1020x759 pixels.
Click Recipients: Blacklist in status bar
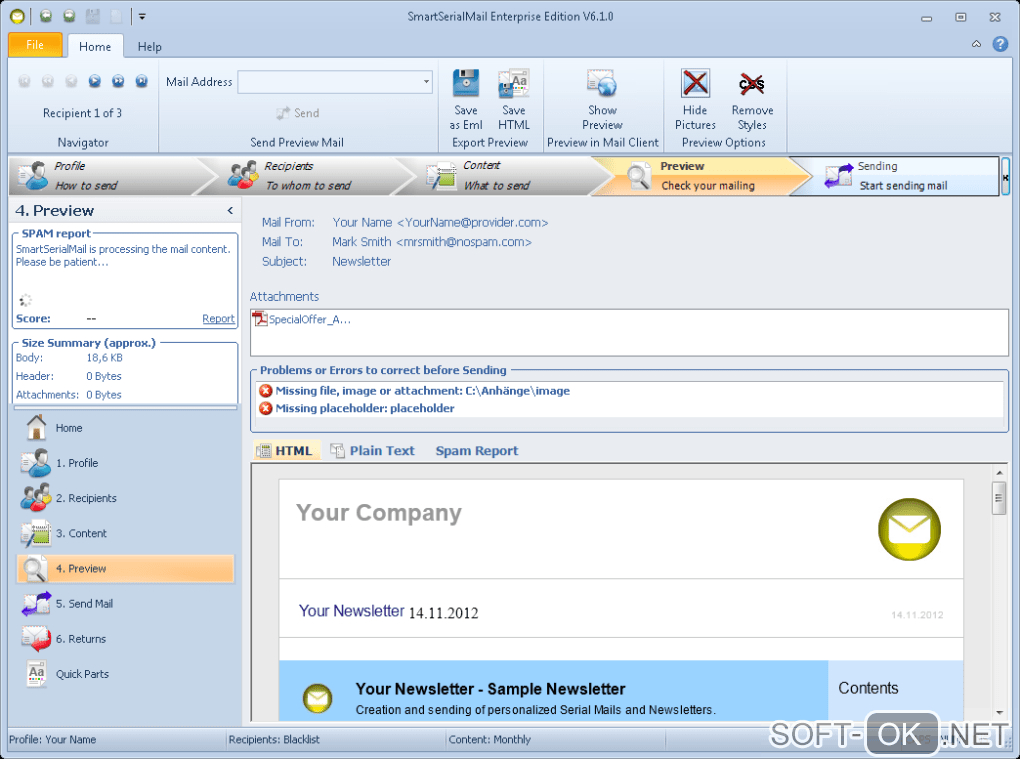pyautogui.click(x=274, y=739)
